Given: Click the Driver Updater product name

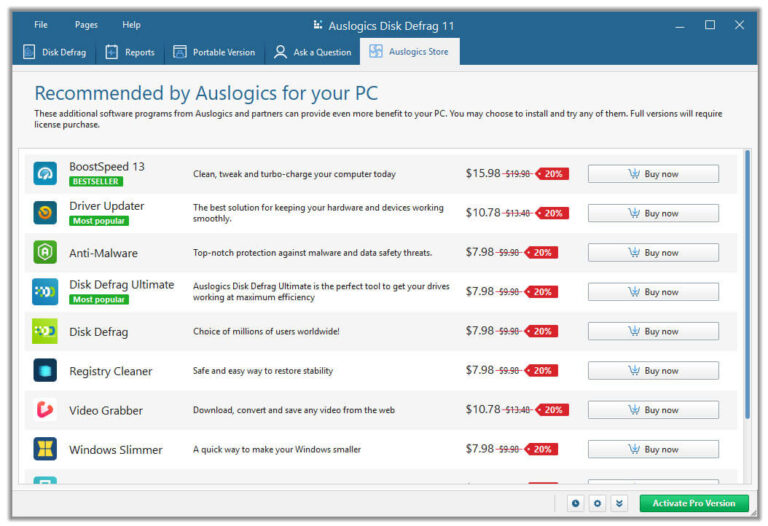Looking at the screenshot, I should (107, 206).
